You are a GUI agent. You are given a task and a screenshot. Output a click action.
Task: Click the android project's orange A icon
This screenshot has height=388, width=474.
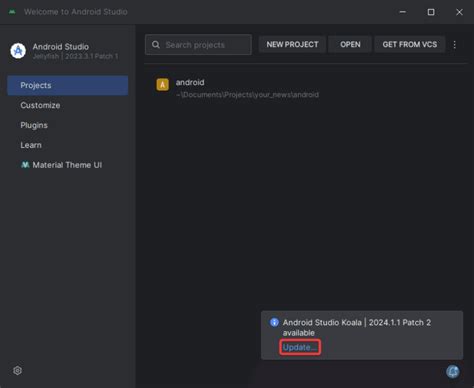(x=163, y=85)
